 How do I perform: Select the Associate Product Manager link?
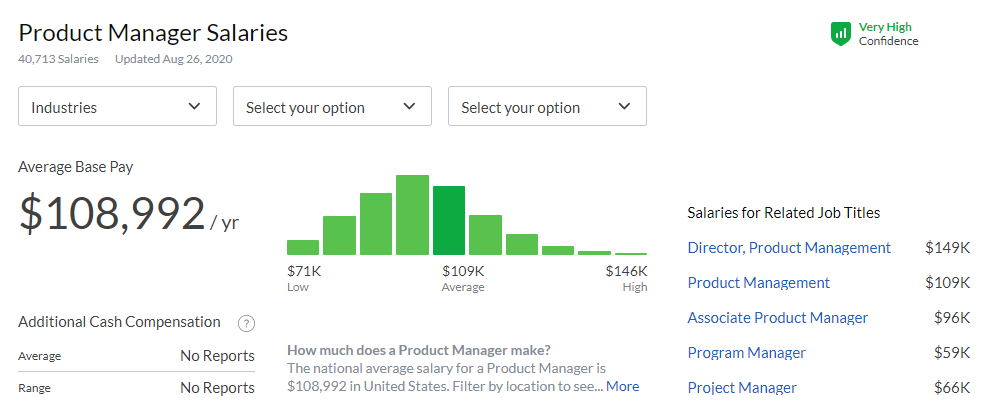778,318
